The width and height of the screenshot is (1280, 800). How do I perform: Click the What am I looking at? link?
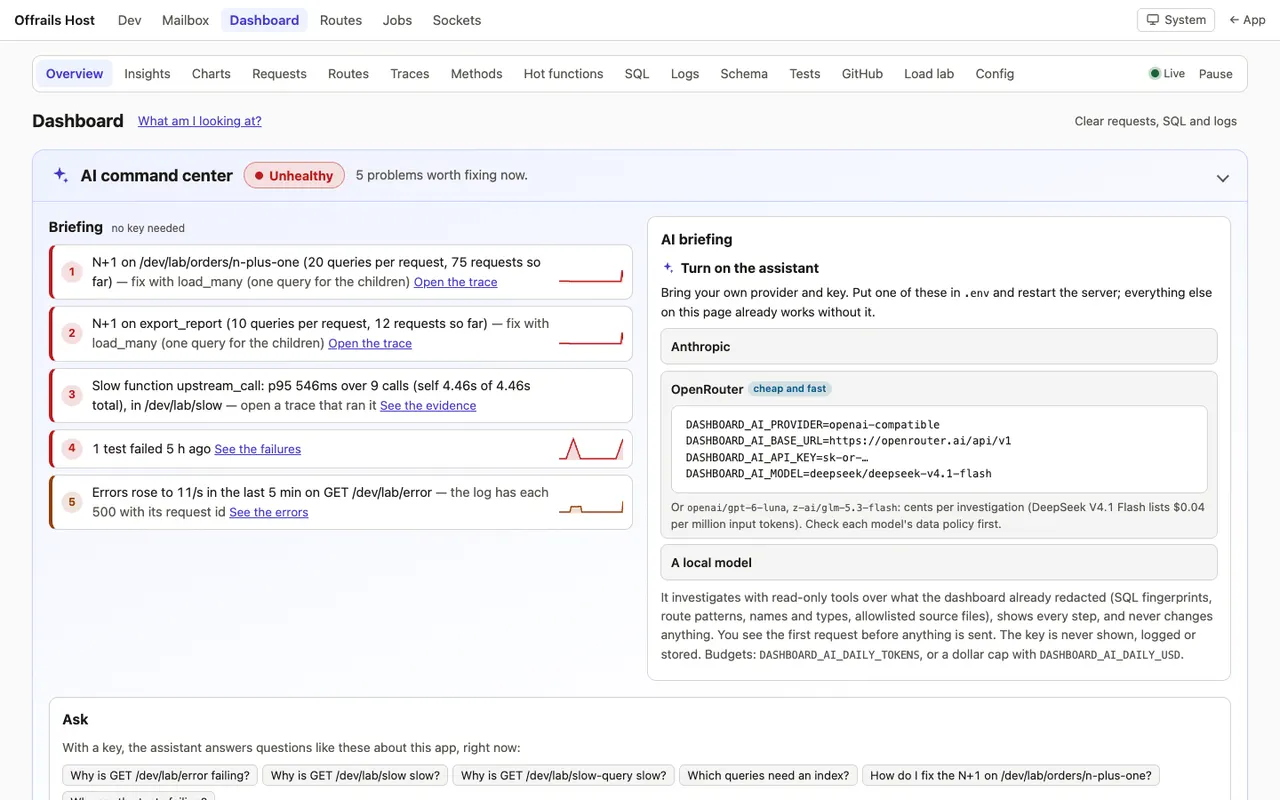[200, 121]
